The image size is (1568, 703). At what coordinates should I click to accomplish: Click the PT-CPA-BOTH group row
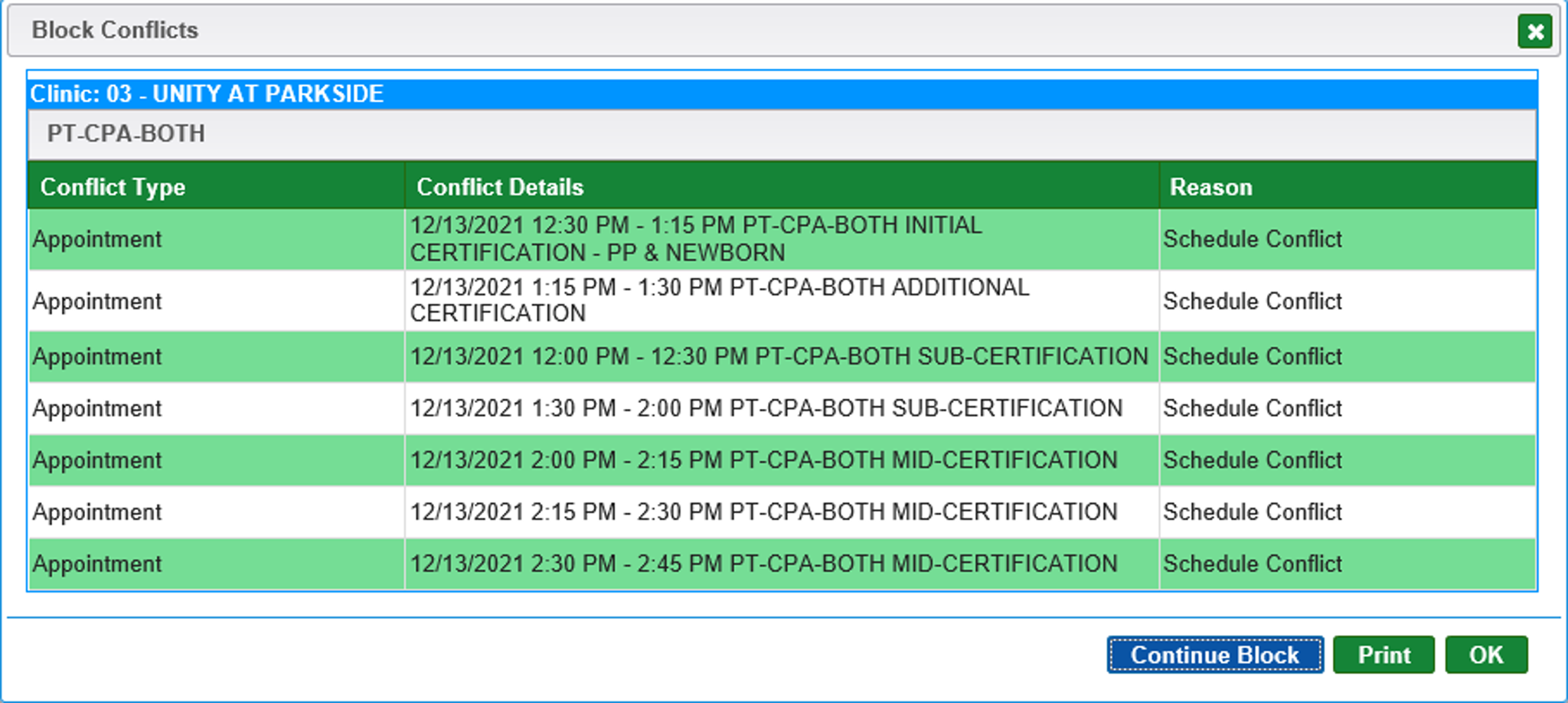[x=126, y=134]
